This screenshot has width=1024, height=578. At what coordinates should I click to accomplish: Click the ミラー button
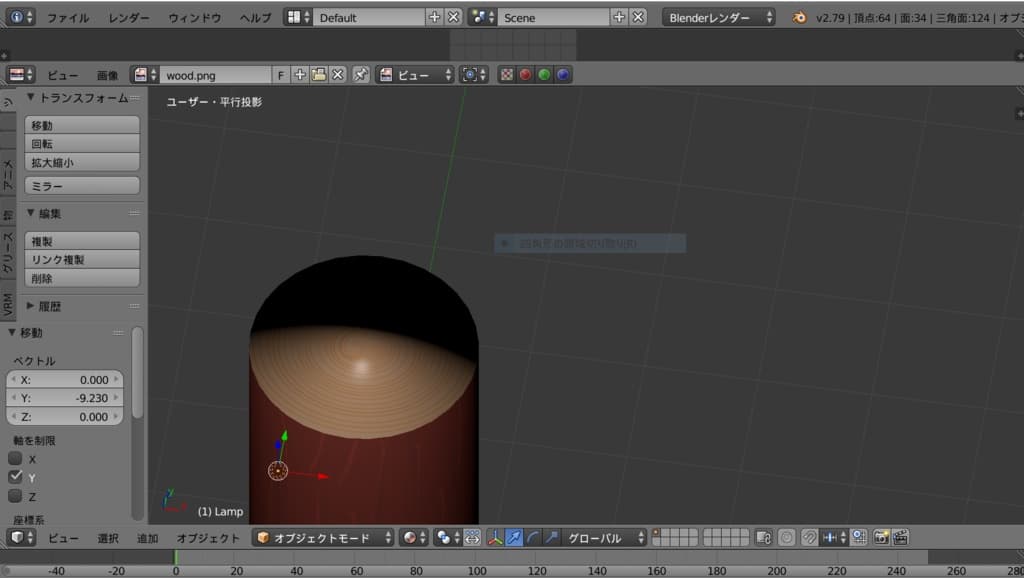[81, 186]
